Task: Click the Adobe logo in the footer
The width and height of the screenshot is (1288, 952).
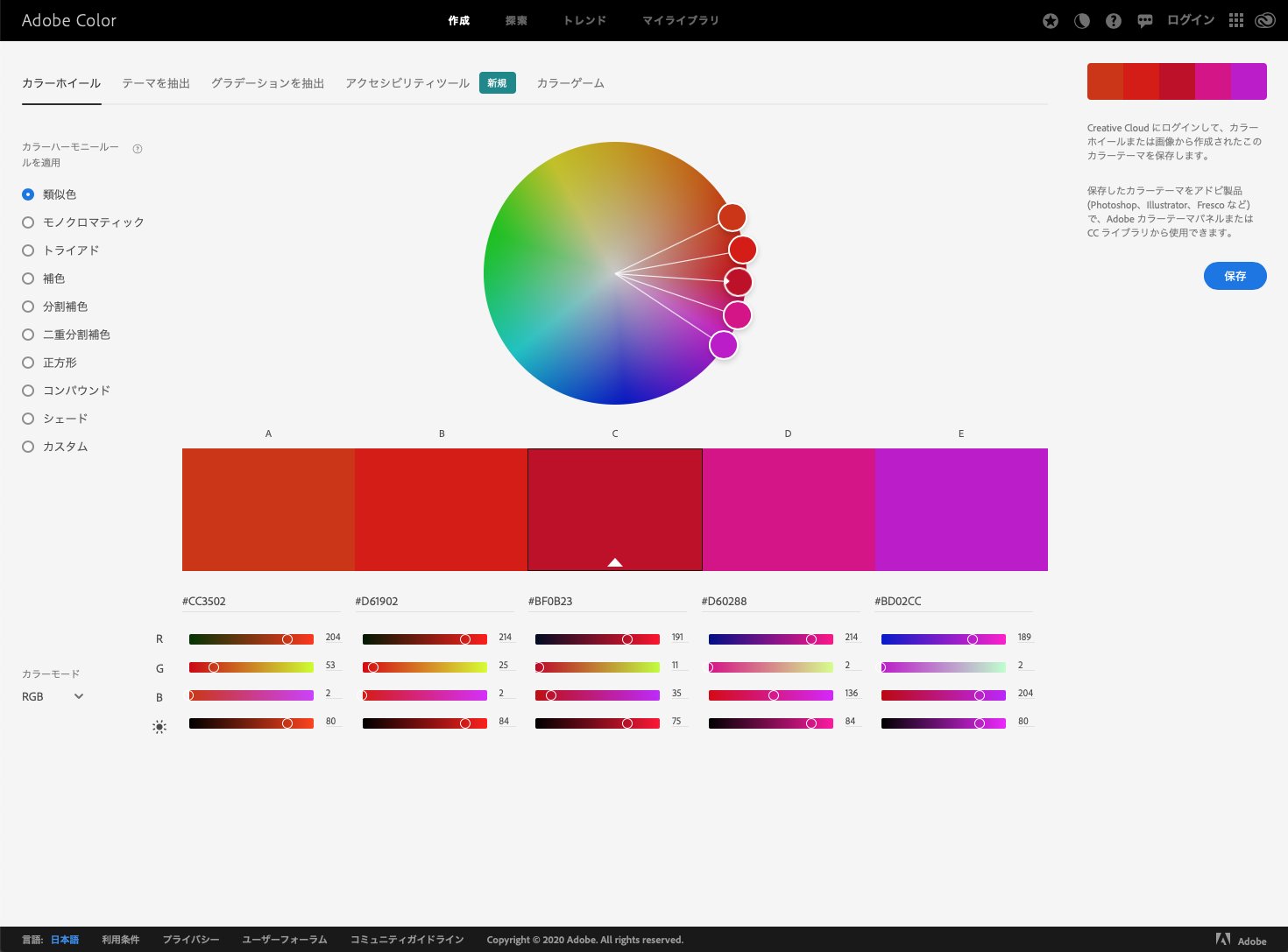Action: coord(1242,940)
